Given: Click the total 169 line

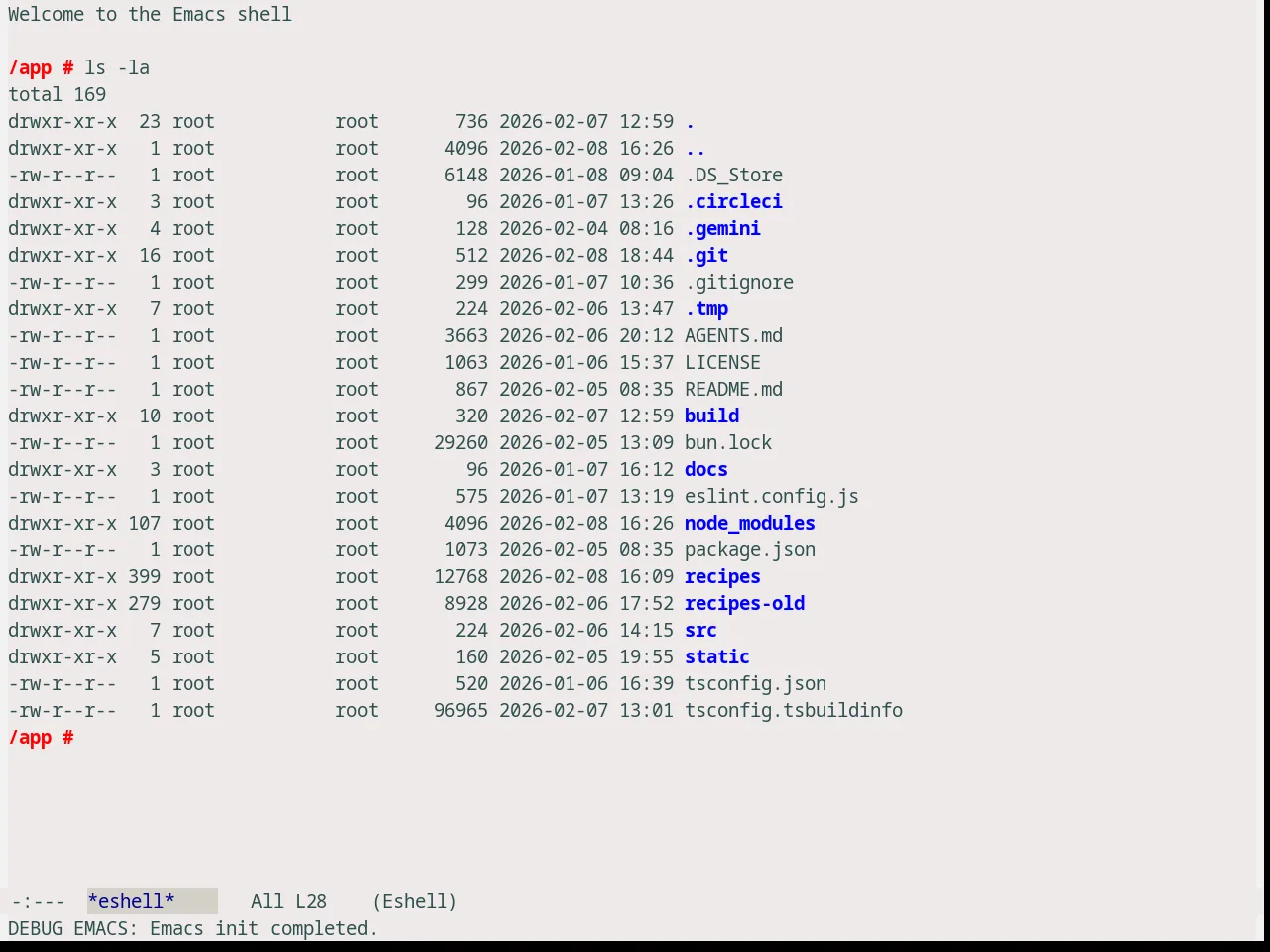Looking at the screenshot, I should click(x=58, y=94).
